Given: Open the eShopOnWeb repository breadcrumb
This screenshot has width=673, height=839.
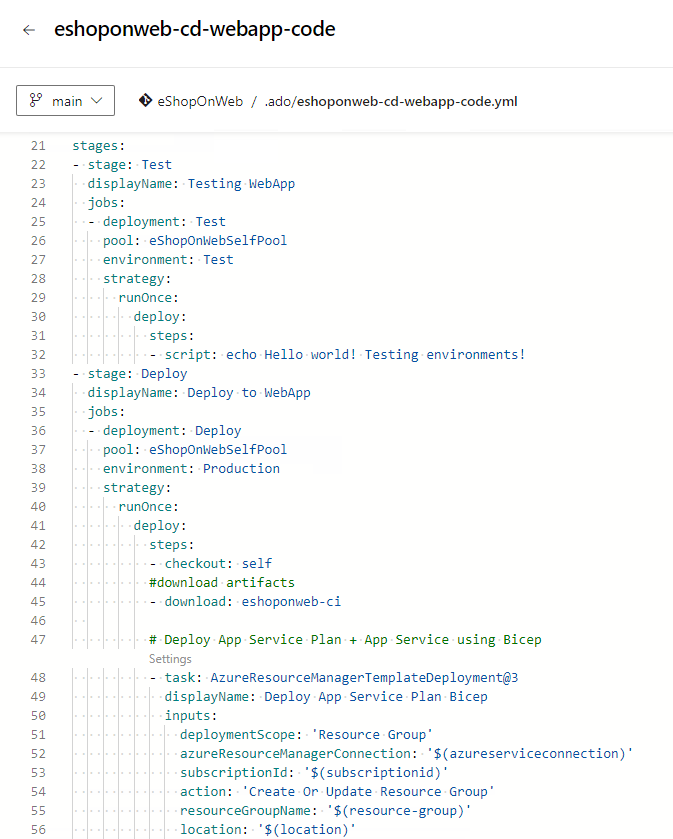Looking at the screenshot, I should [200, 101].
